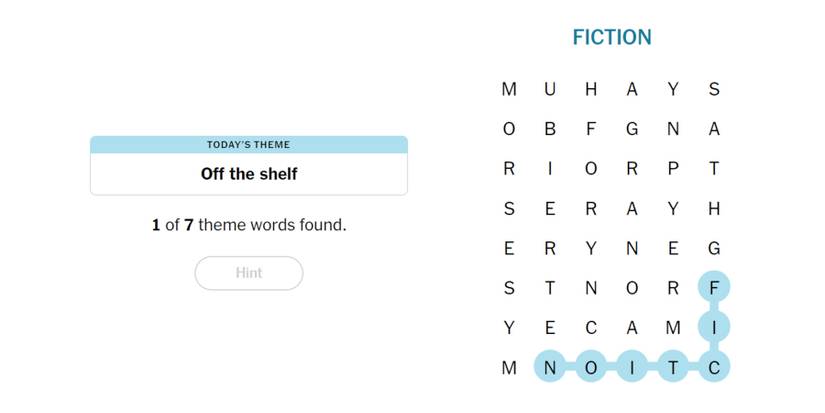Click the Hint button
This screenshot has height=413, width=825.
(x=249, y=273)
